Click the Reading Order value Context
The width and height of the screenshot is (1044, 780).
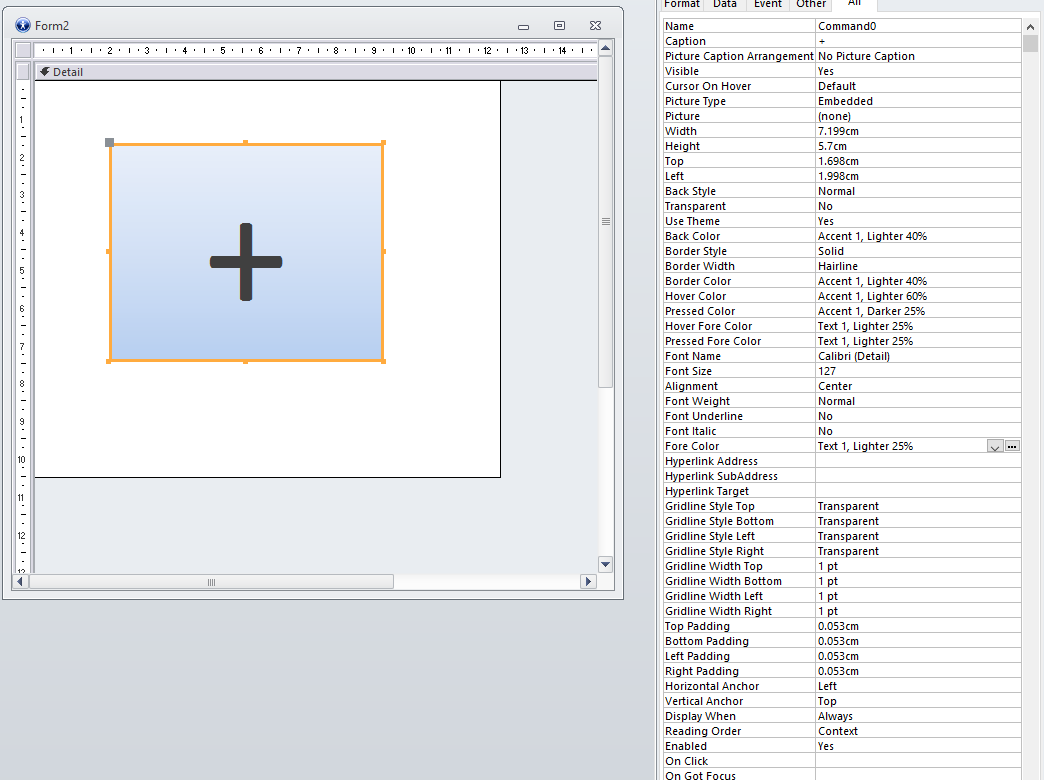918,731
